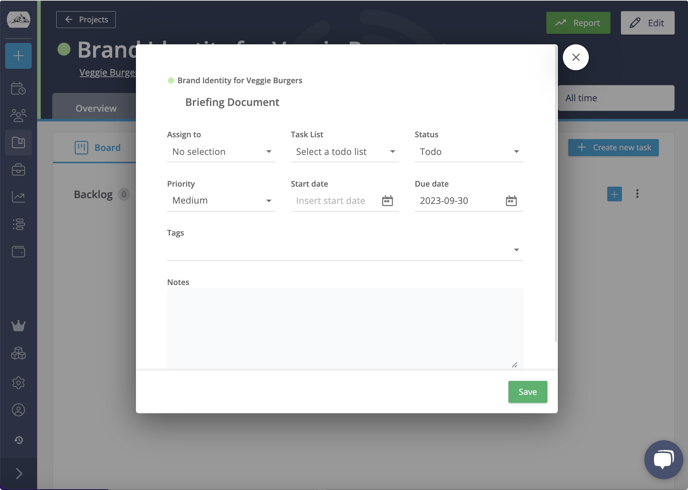Open Status dropdown showing Todo

(x=469, y=152)
